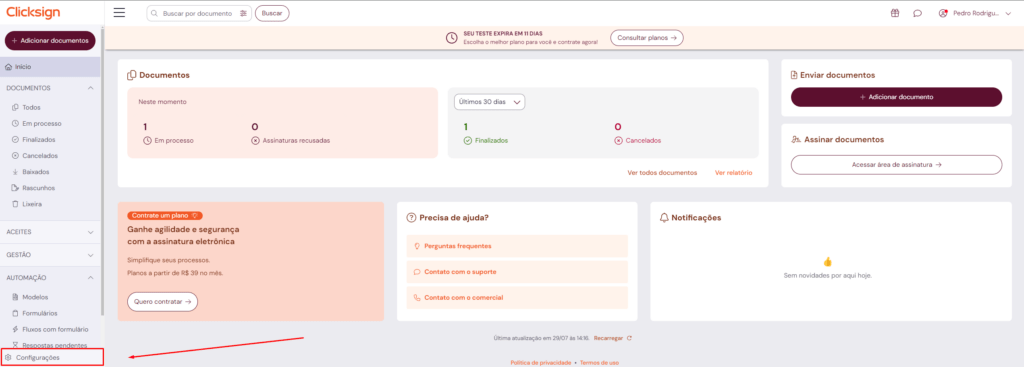Click the Buscar button
Image resolution: width=1024 pixels, height=367 pixels.
(272, 13)
